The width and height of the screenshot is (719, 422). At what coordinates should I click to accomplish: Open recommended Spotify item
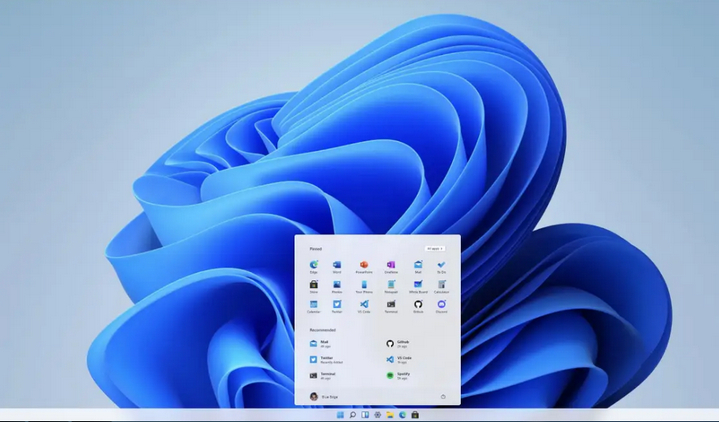398,376
